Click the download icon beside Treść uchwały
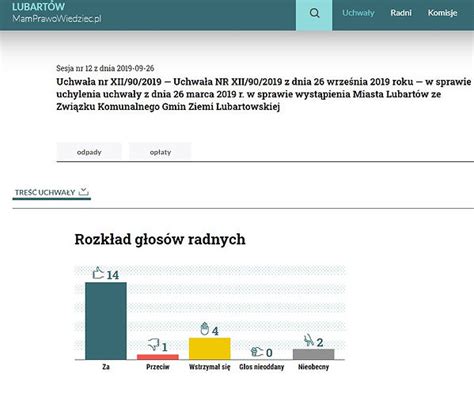474x401 pixels. tap(84, 192)
